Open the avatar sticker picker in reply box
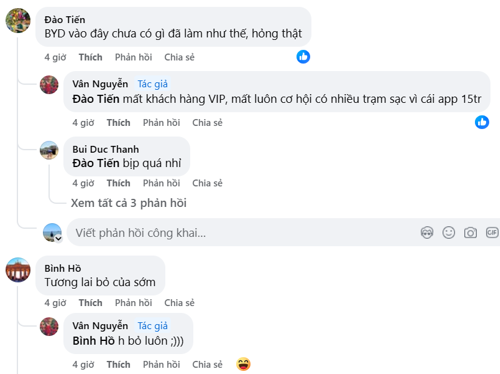 tap(427, 232)
